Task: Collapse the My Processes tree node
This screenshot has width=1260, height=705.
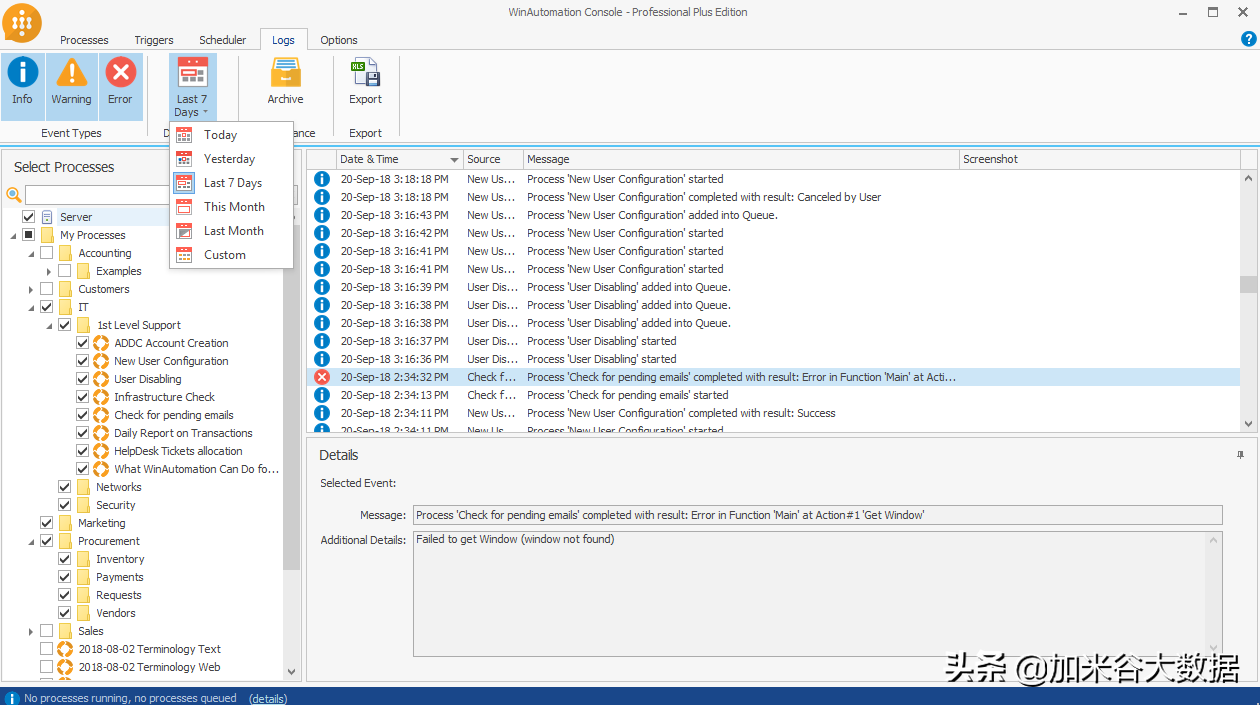Action: click(13, 235)
